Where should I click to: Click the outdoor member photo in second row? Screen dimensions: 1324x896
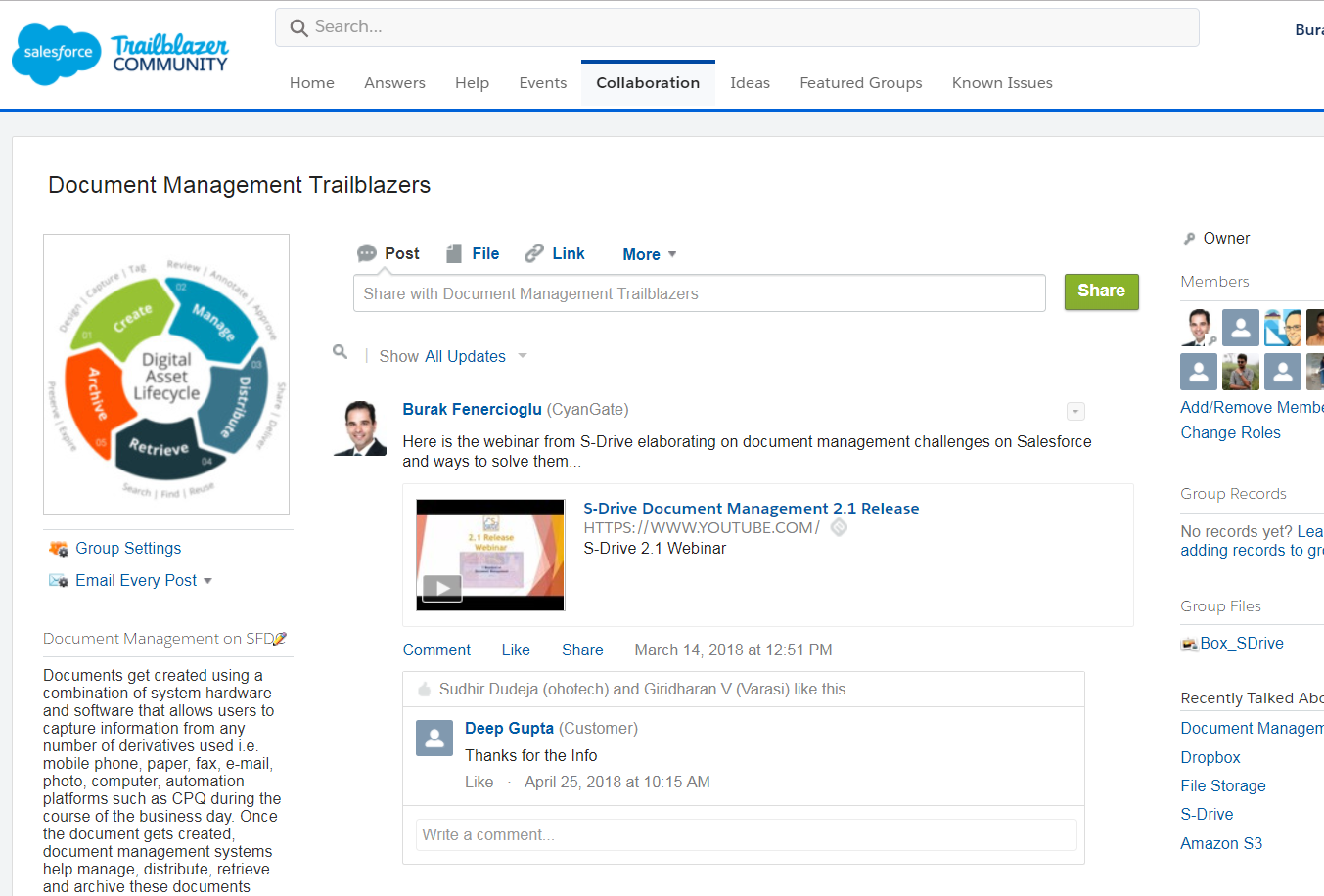coord(1241,372)
